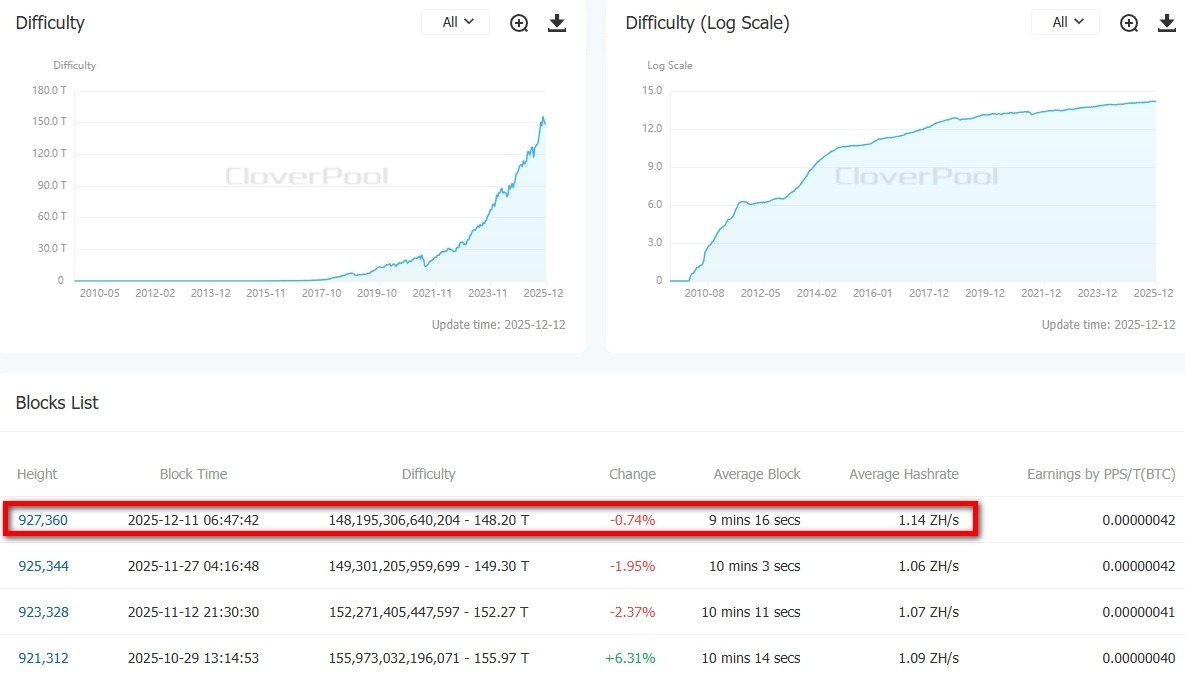Open block height 925,344 details
1185x675 pixels.
(43, 566)
